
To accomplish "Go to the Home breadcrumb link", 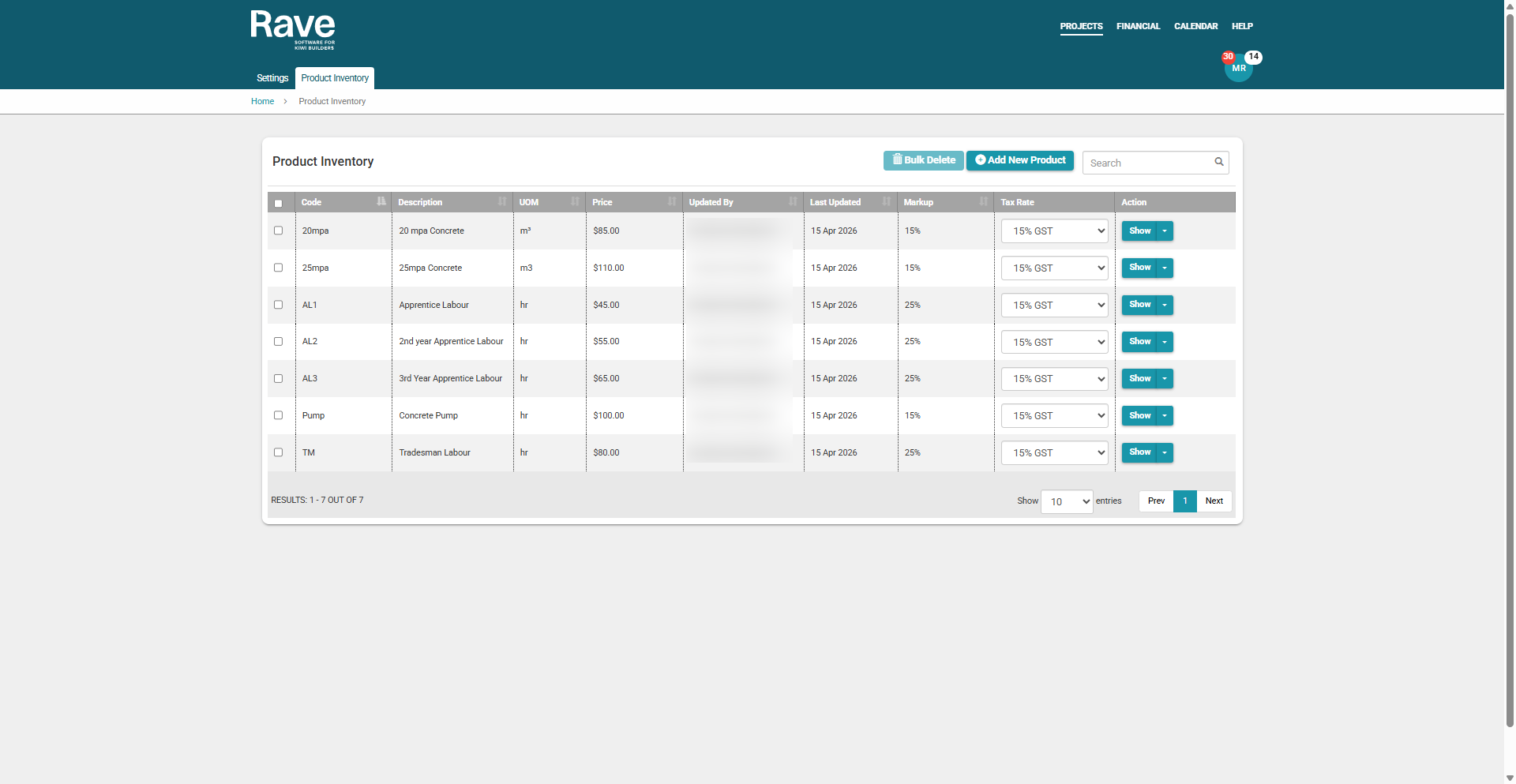I will (262, 101).
